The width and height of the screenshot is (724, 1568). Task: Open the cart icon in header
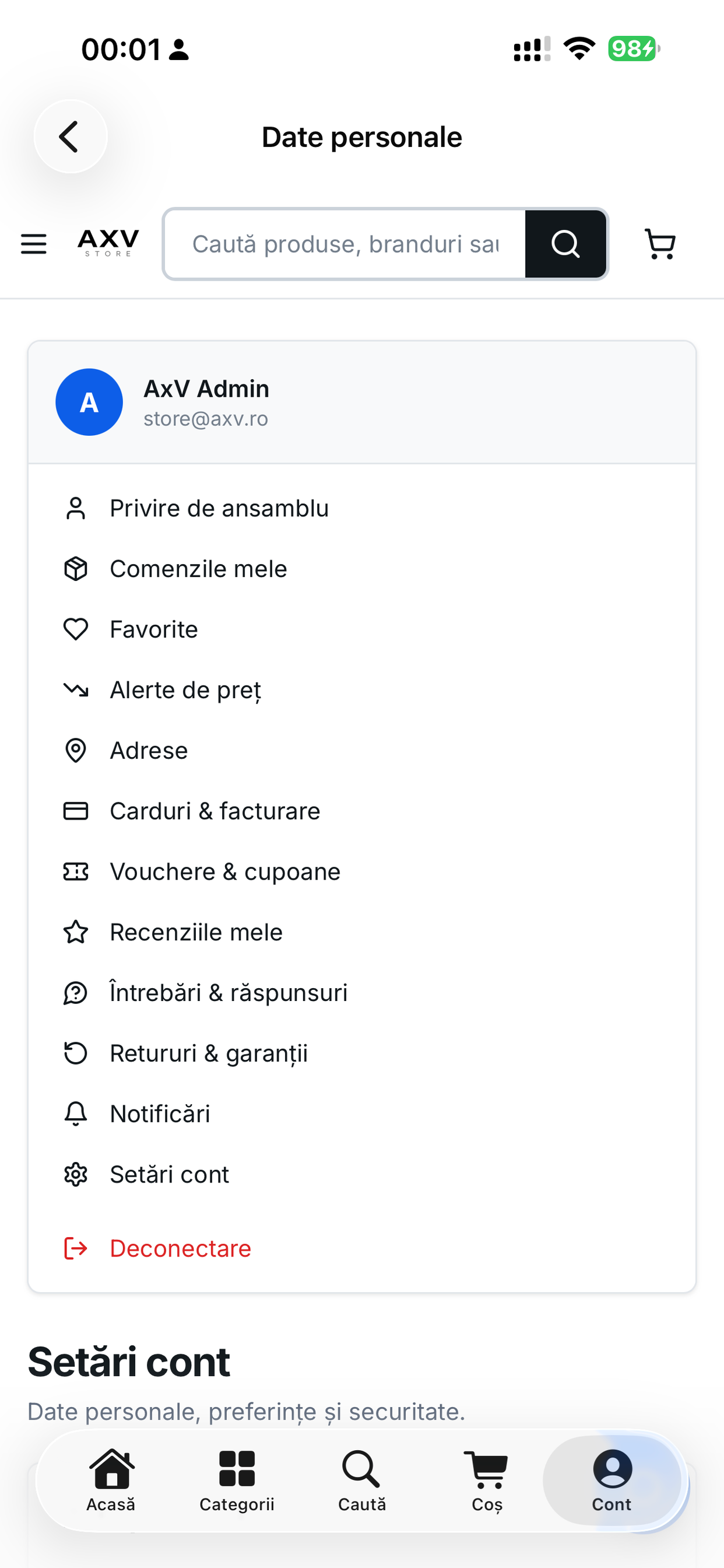[x=660, y=244]
